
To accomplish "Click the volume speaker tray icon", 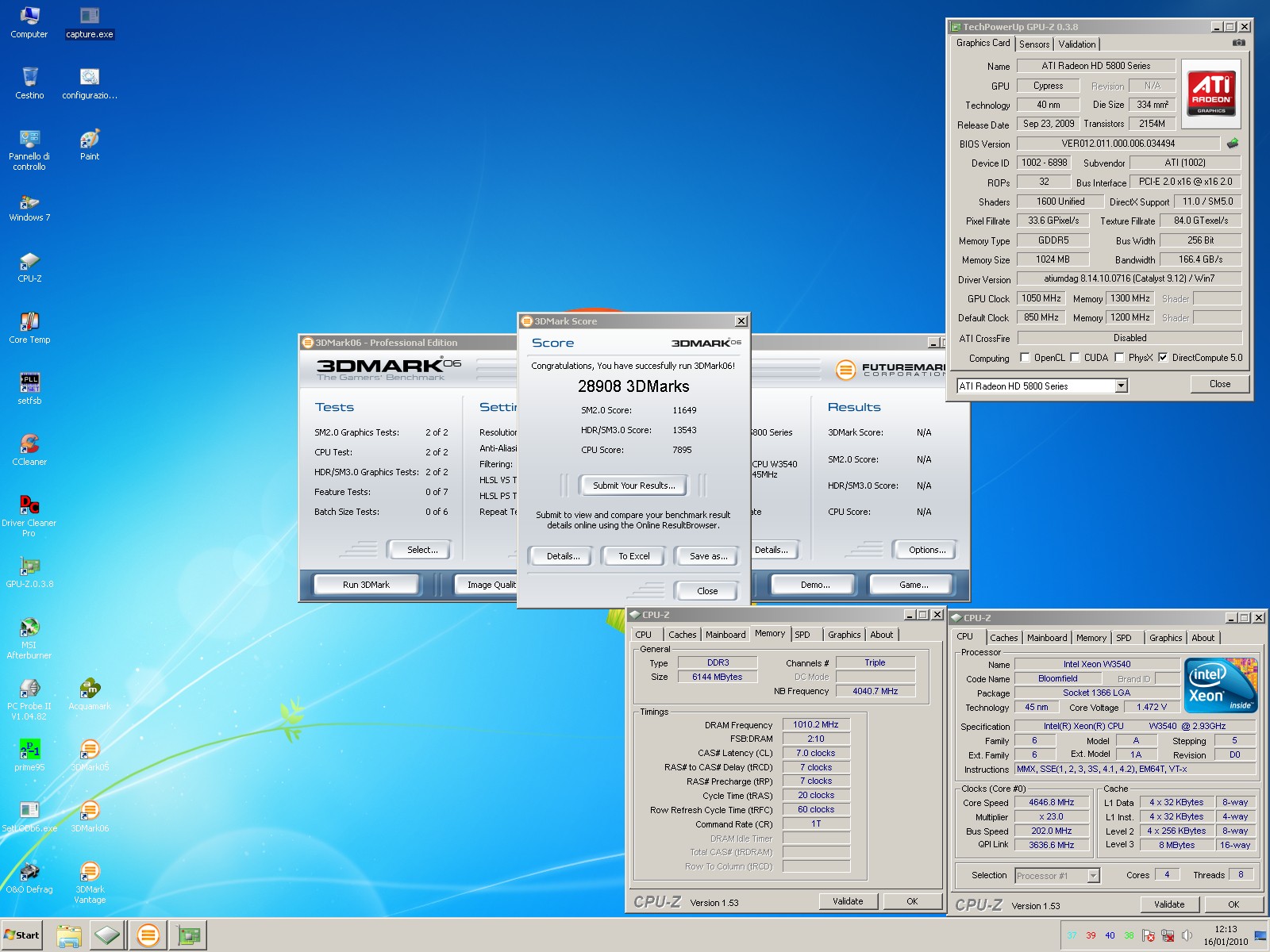I will click(x=1187, y=935).
